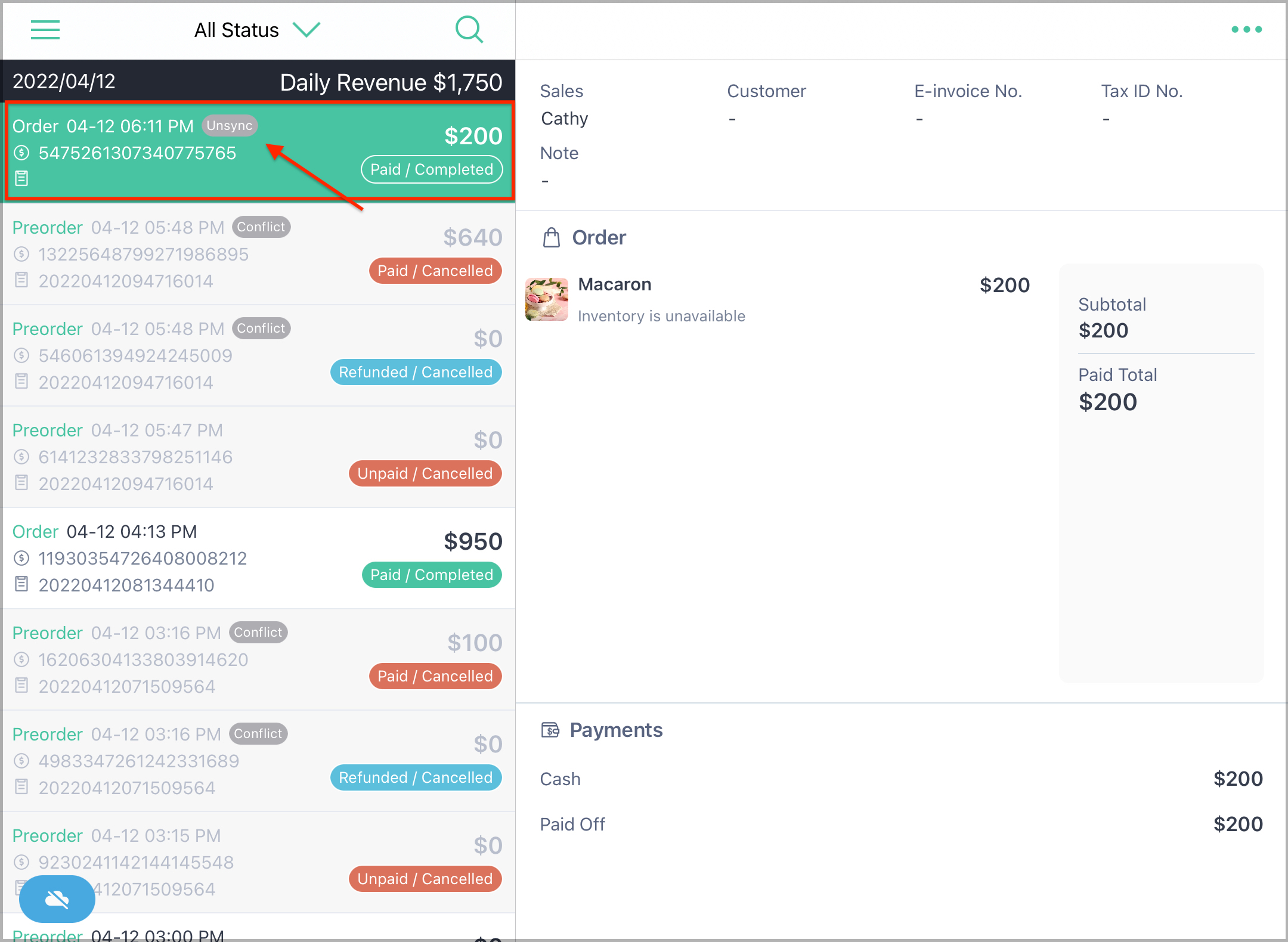
Task: Select preorder 6141232833798251146
Action: click(259, 457)
